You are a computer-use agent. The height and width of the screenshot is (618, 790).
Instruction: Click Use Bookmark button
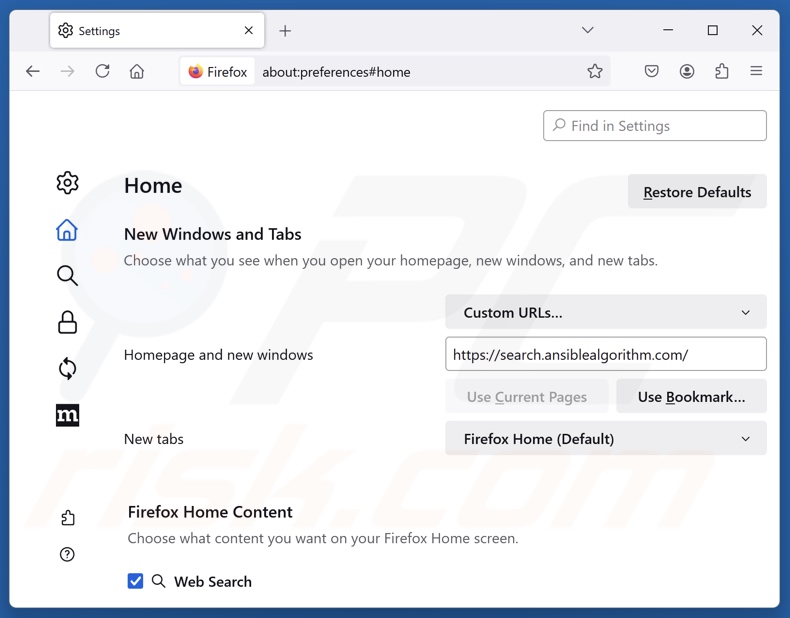point(691,397)
